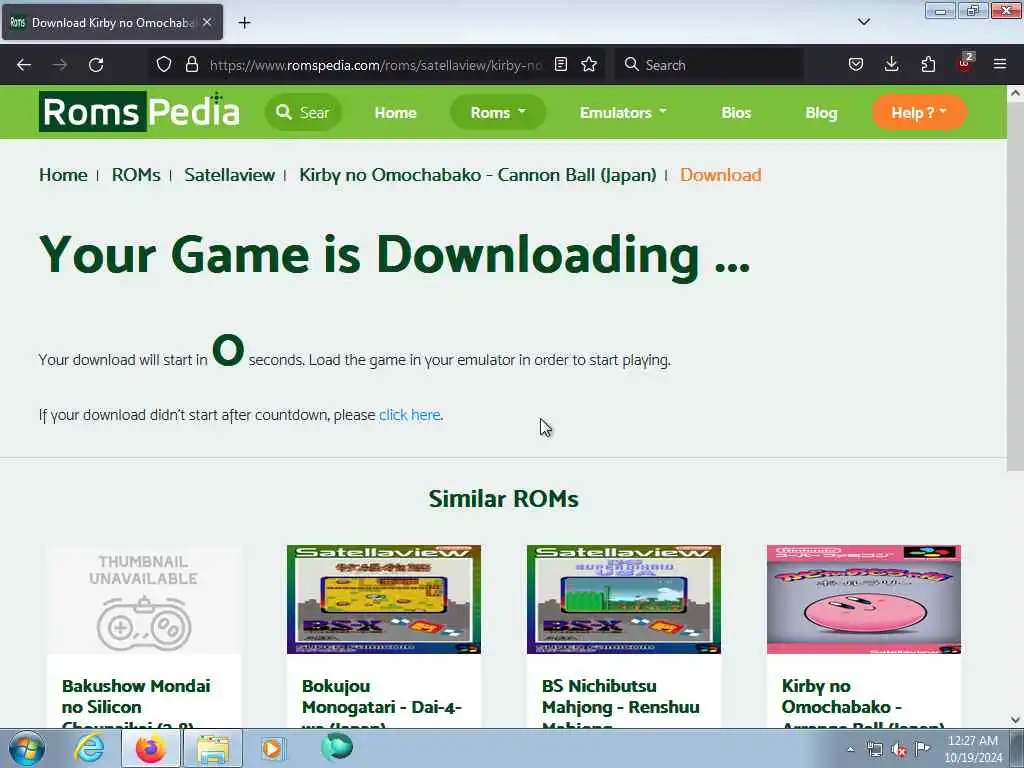This screenshot has width=1024, height=768.
Task: Click the Satellaview breadcrumb link
Action: (x=229, y=175)
